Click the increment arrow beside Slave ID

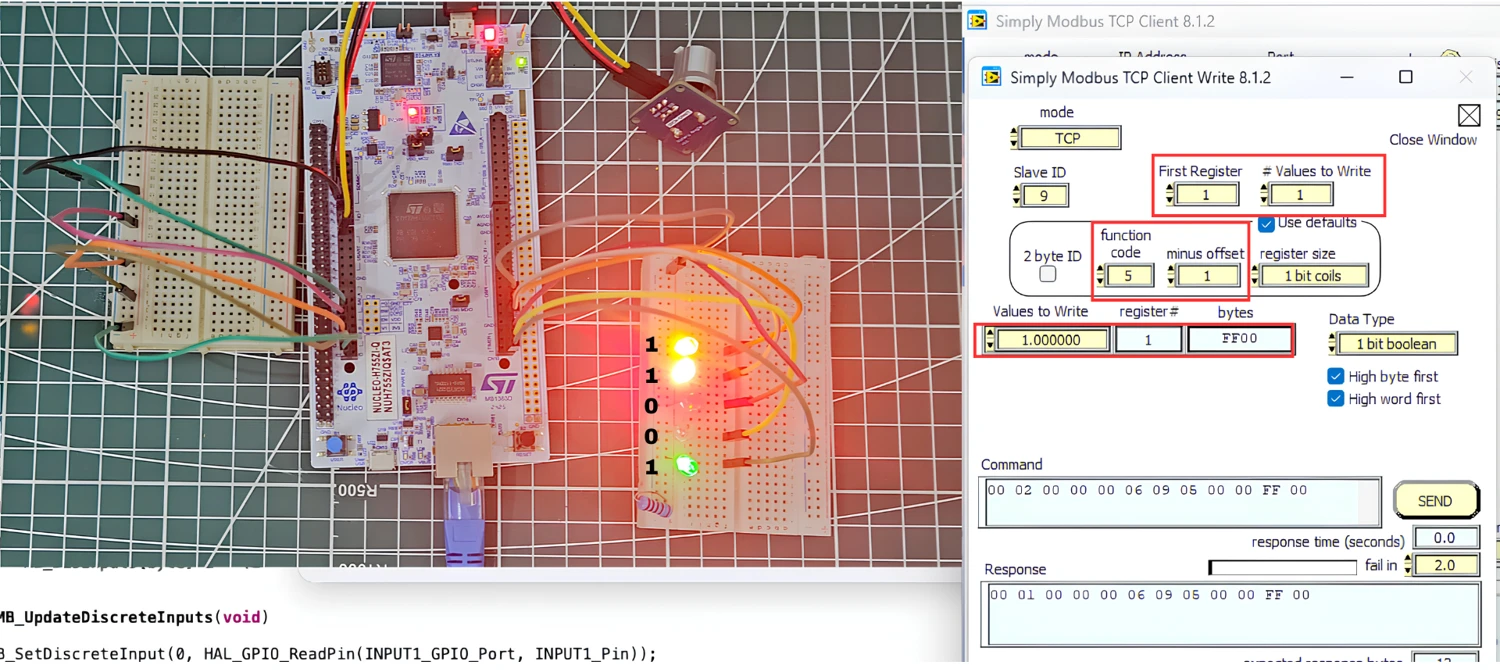[1015, 190]
